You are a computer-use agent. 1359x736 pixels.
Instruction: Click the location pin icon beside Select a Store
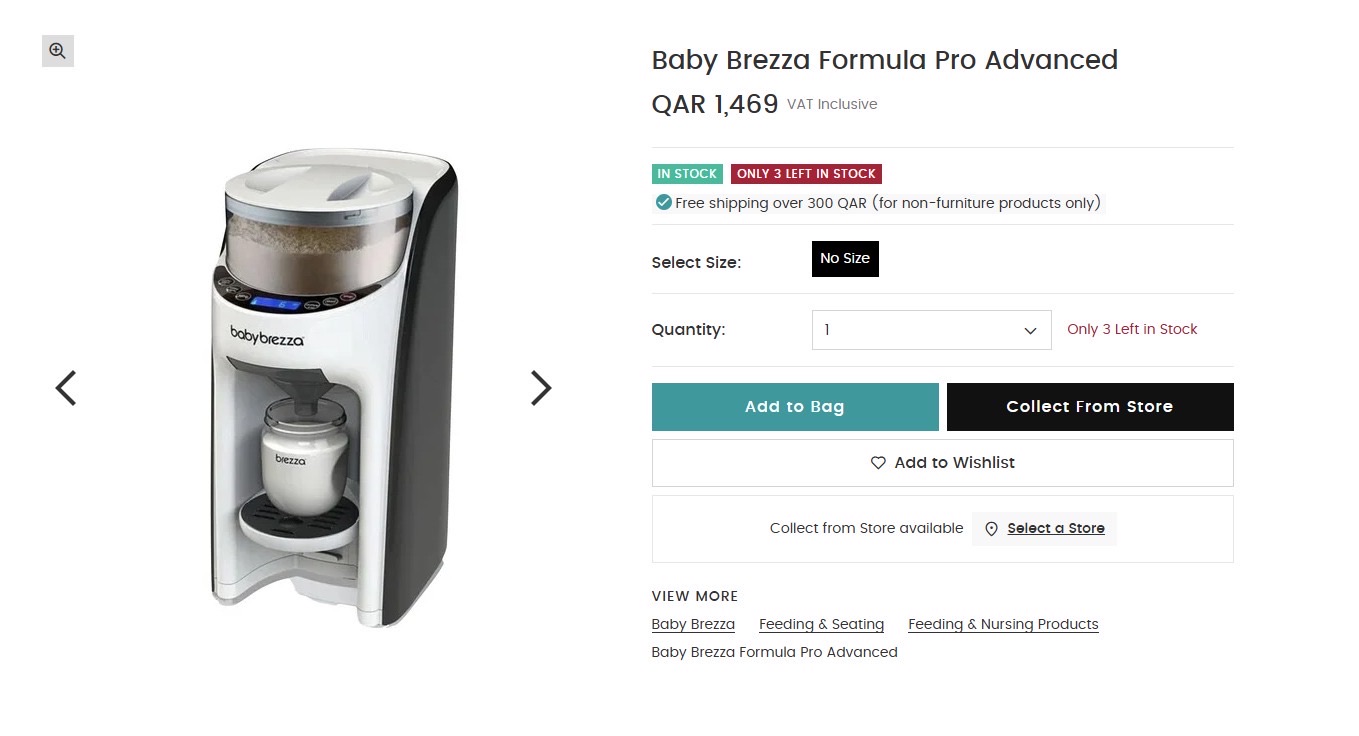(x=991, y=529)
